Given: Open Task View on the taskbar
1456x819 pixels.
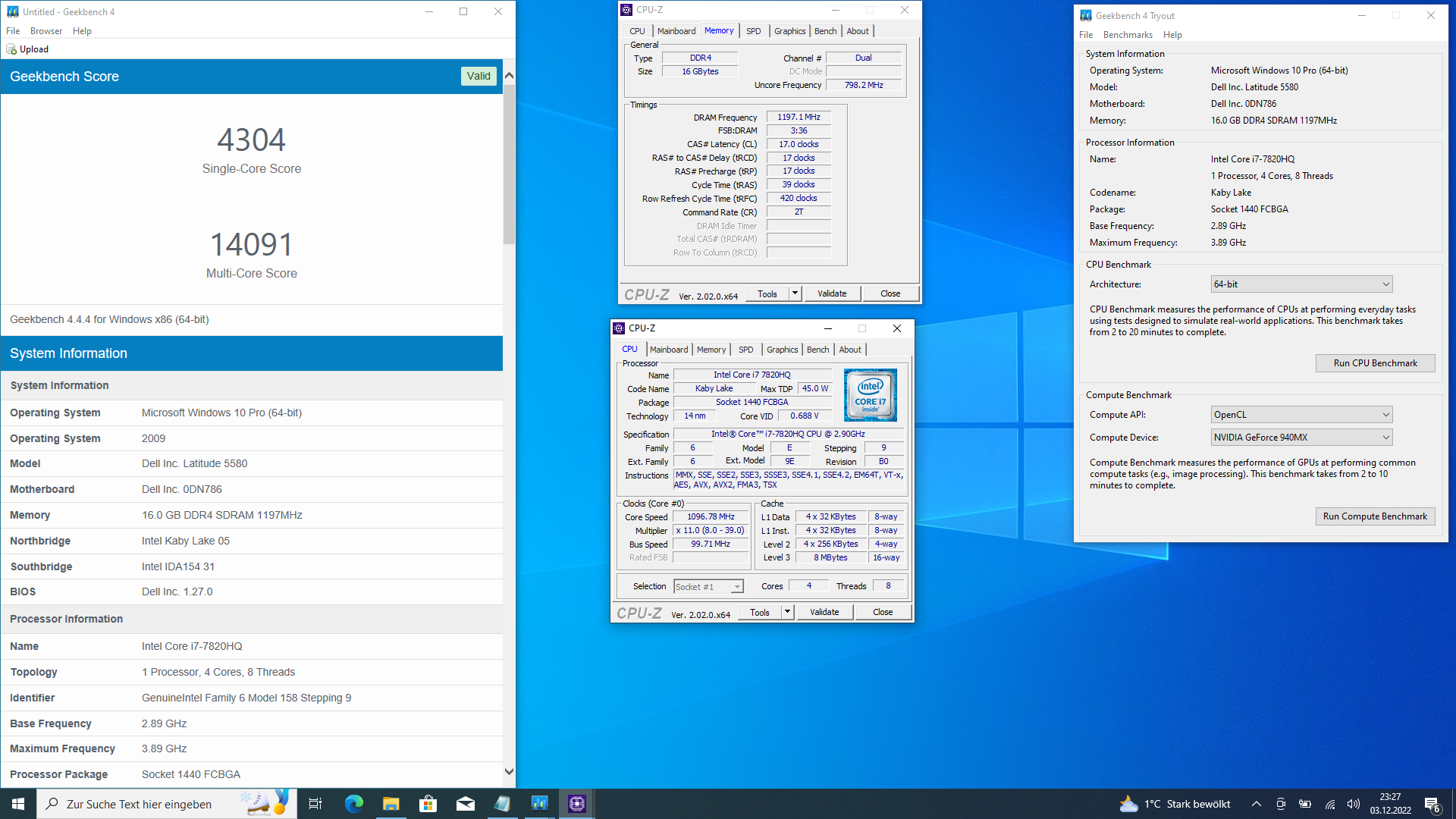Looking at the screenshot, I should (x=315, y=804).
